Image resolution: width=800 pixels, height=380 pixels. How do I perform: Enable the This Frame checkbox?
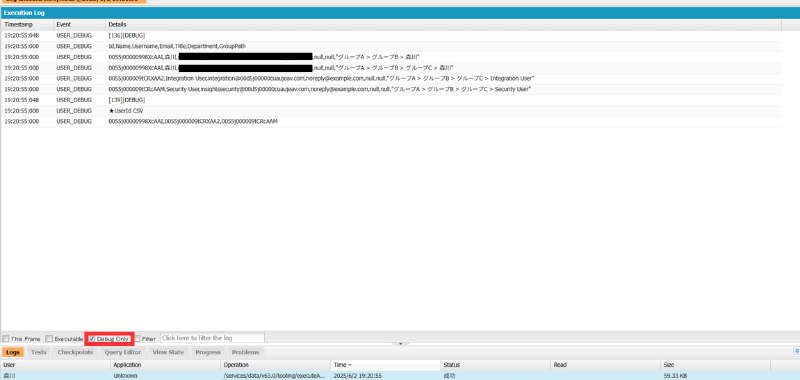point(6,339)
